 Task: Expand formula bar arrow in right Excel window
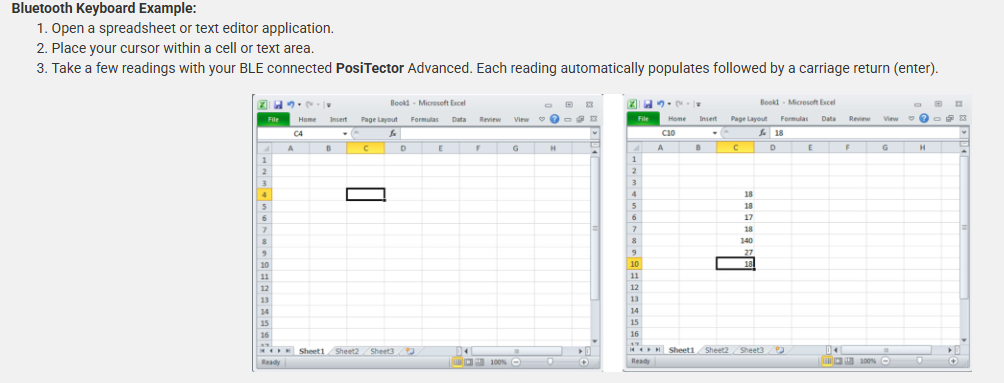click(964, 132)
